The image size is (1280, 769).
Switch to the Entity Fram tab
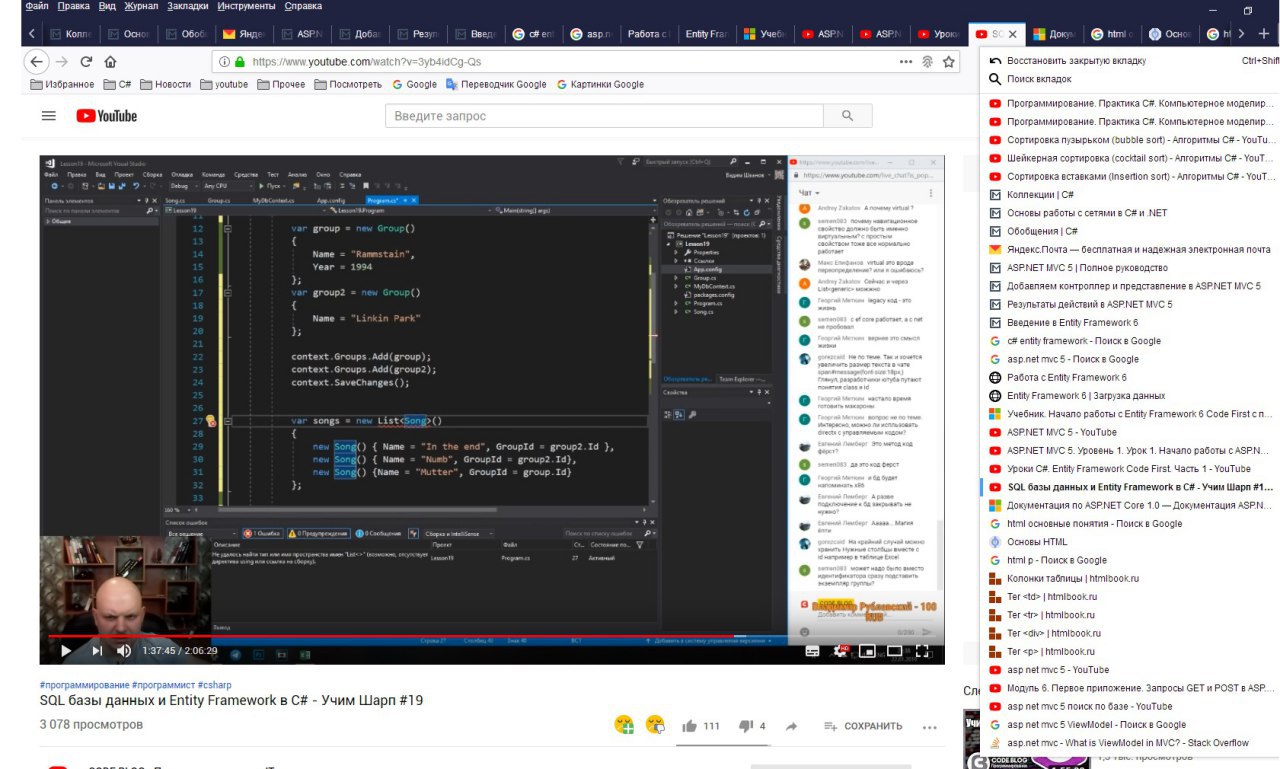click(x=706, y=34)
